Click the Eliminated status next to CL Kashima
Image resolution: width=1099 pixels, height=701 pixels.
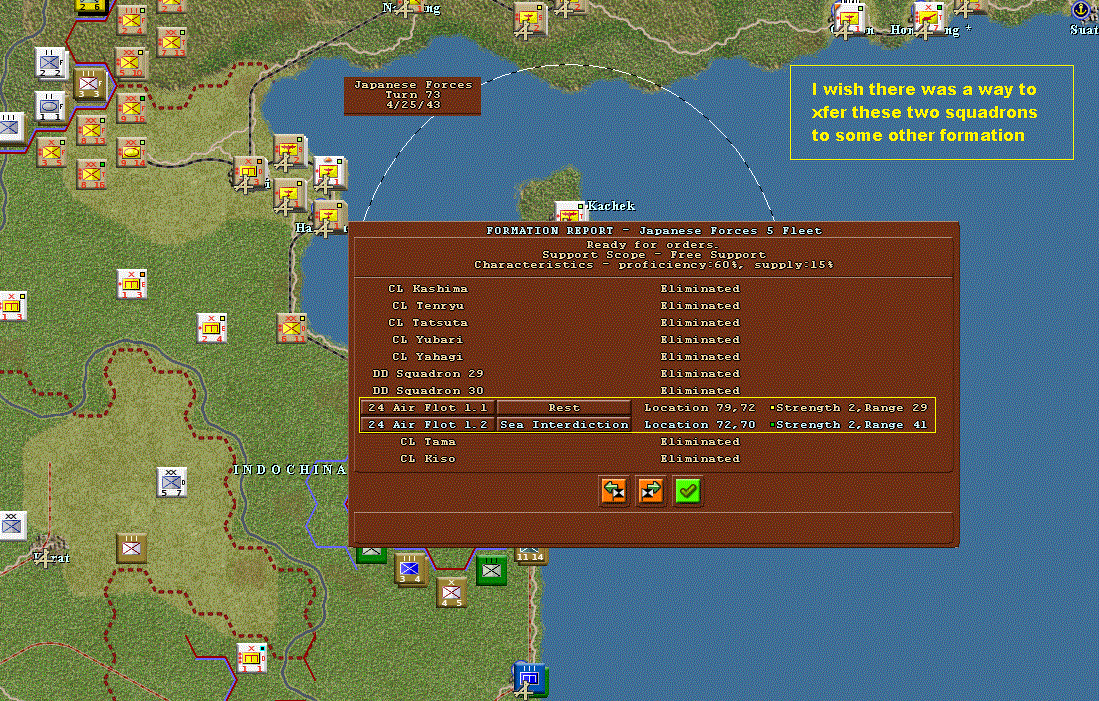(699, 288)
